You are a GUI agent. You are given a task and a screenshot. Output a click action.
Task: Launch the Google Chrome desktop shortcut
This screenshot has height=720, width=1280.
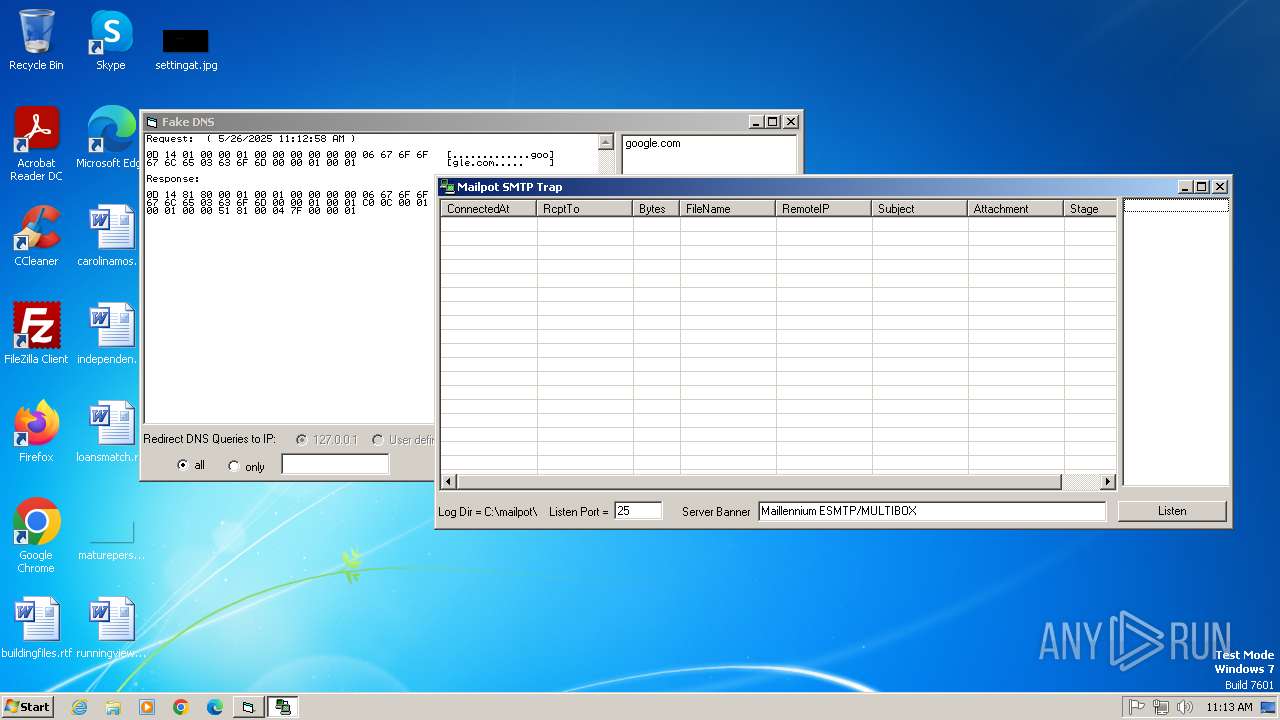click(36, 536)
